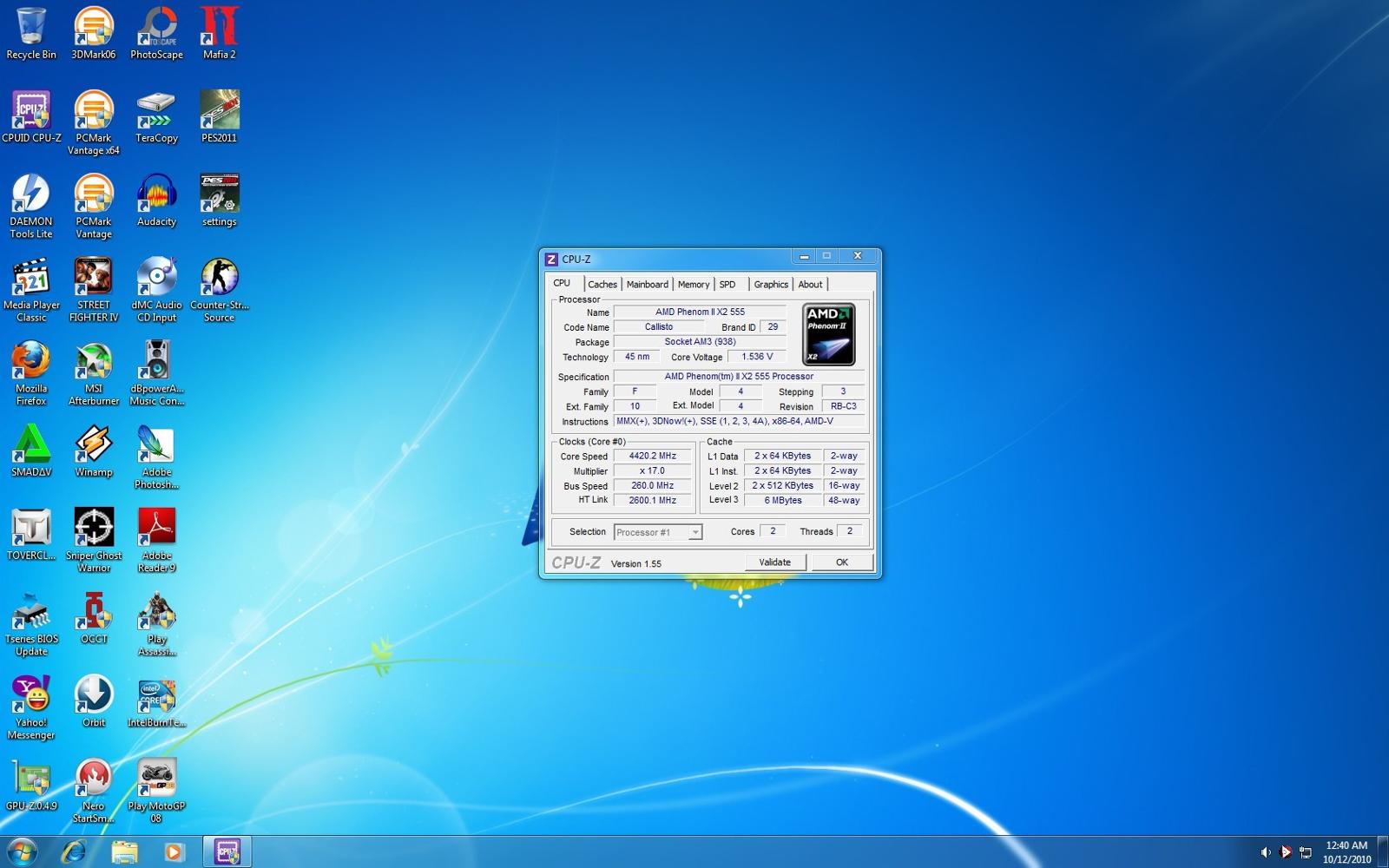Select Counter-Strike Source icon
The width and height of the screenshot is (1389, 868).
click(x=220, y=290)
